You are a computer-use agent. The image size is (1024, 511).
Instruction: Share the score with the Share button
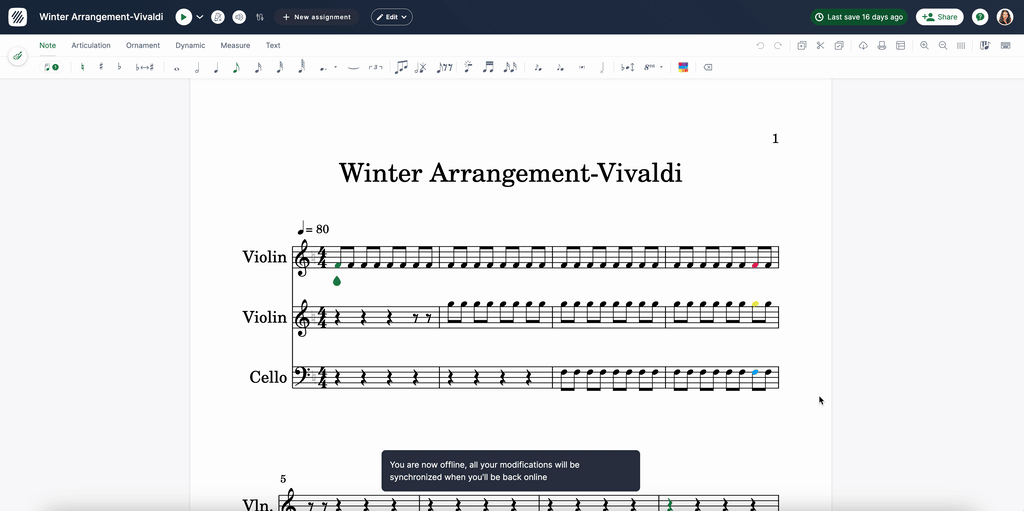(x=939, y=17)
